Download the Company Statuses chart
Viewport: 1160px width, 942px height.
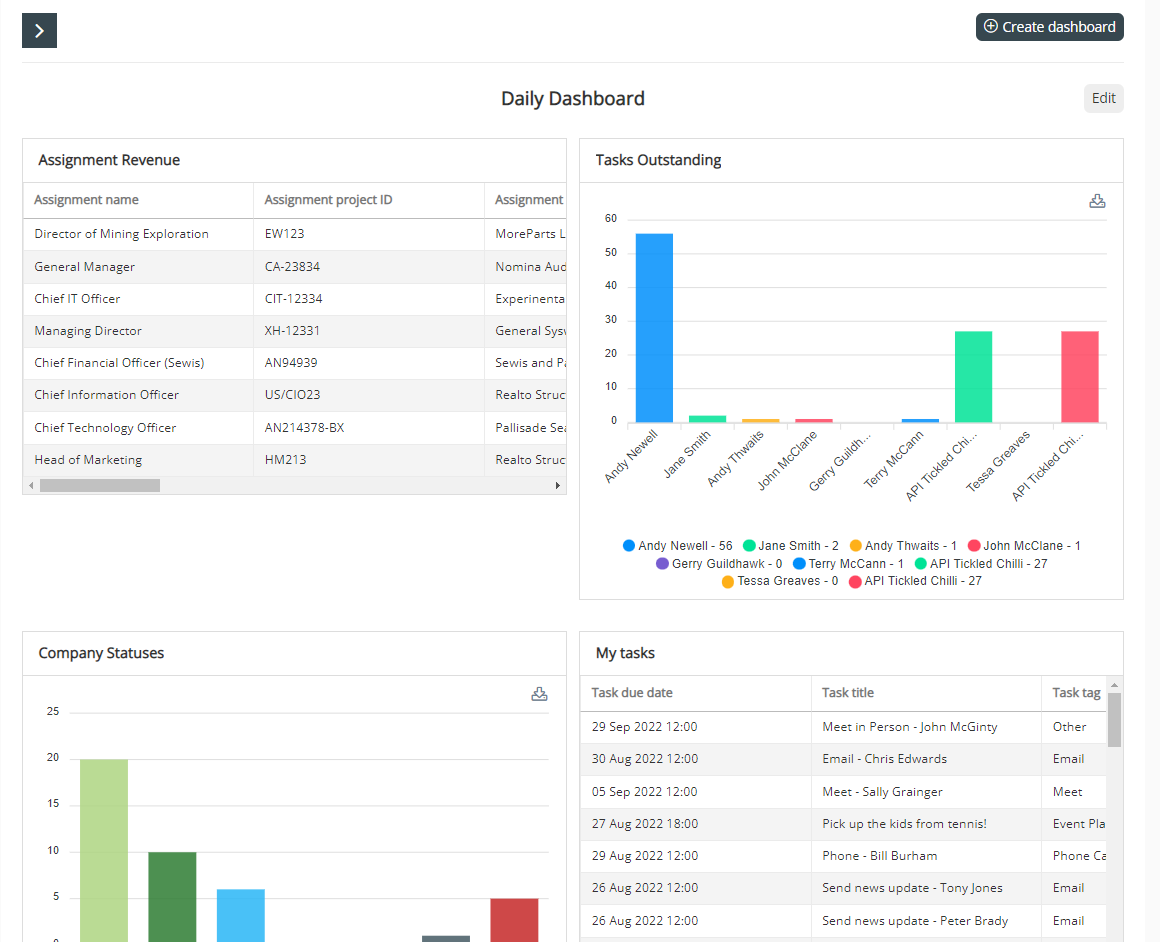(x=539, y=693)
